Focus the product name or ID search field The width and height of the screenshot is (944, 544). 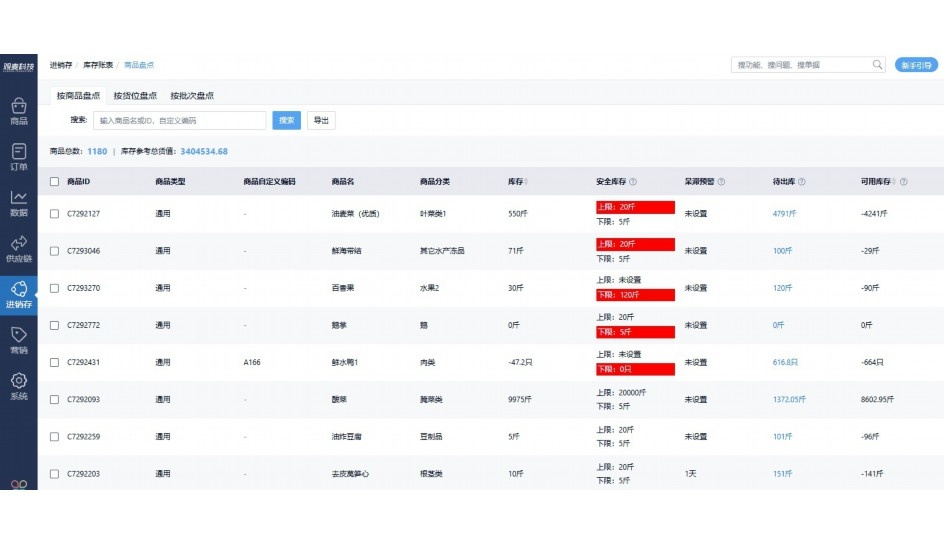179,120
